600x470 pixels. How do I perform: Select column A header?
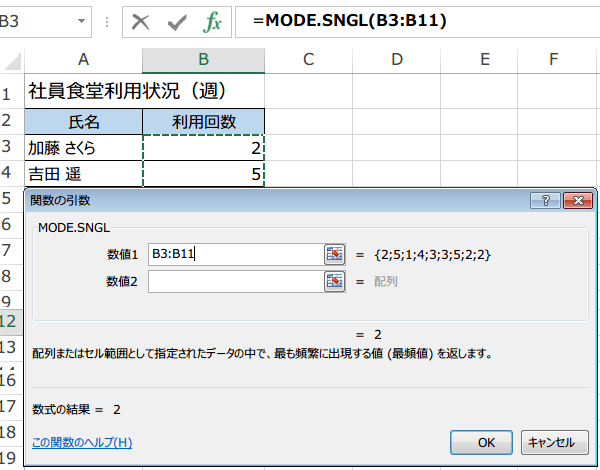pyautogui.click(x=83, y=60)
